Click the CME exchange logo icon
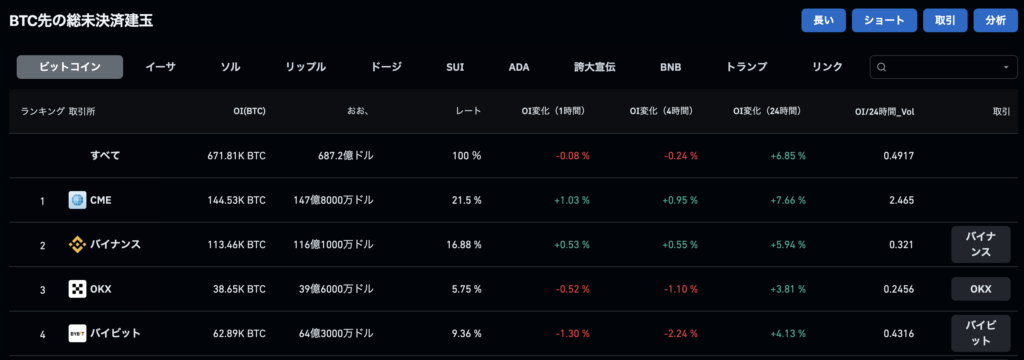 coord(77,201)
